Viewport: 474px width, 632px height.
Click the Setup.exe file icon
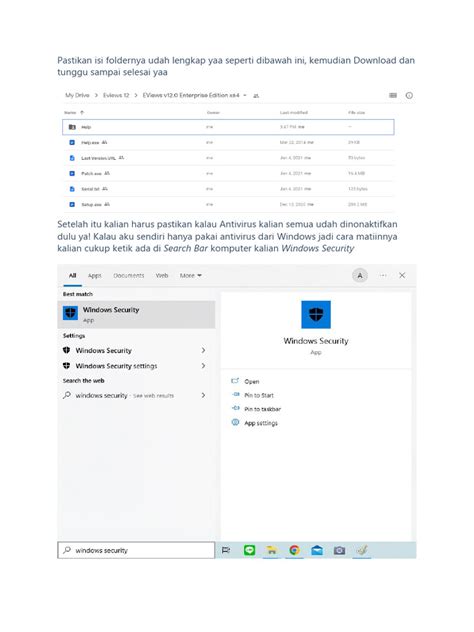(x=72, y=204)
